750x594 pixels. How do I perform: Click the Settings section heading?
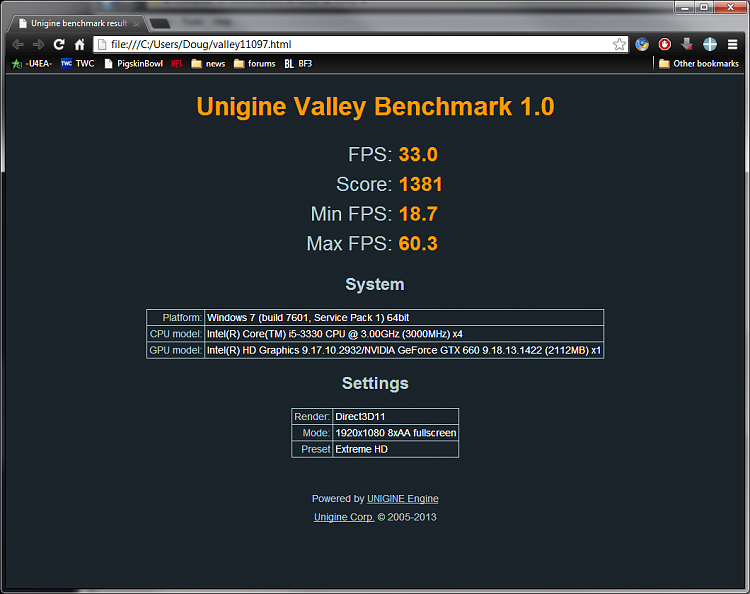pyautogui.click(x=375, y=384)
